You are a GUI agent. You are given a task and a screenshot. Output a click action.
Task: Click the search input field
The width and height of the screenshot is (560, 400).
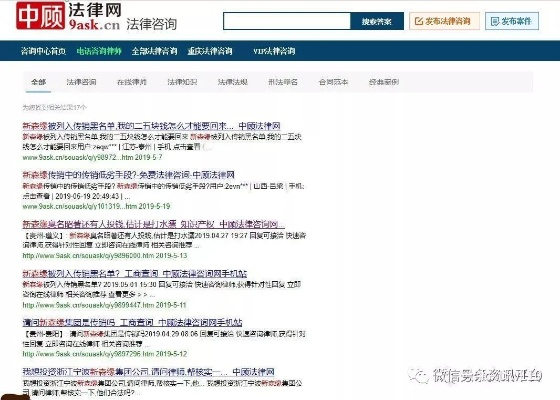(287, 21)
